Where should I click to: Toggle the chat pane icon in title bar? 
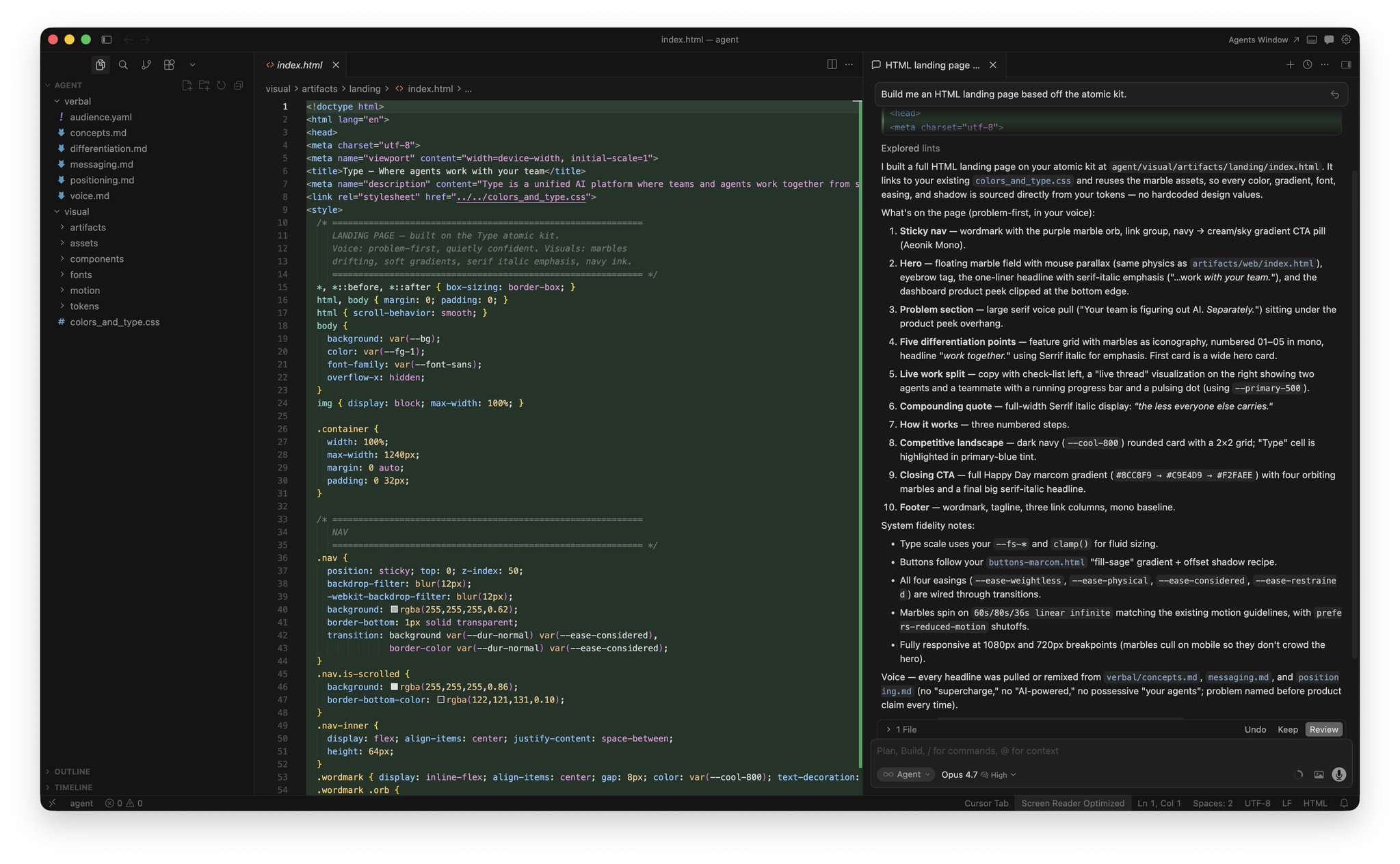(x=1329, y=40)
